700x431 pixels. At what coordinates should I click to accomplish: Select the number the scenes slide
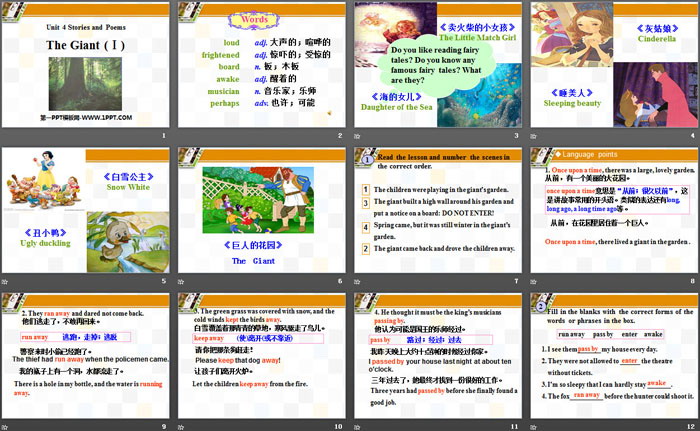coord(438,210)
